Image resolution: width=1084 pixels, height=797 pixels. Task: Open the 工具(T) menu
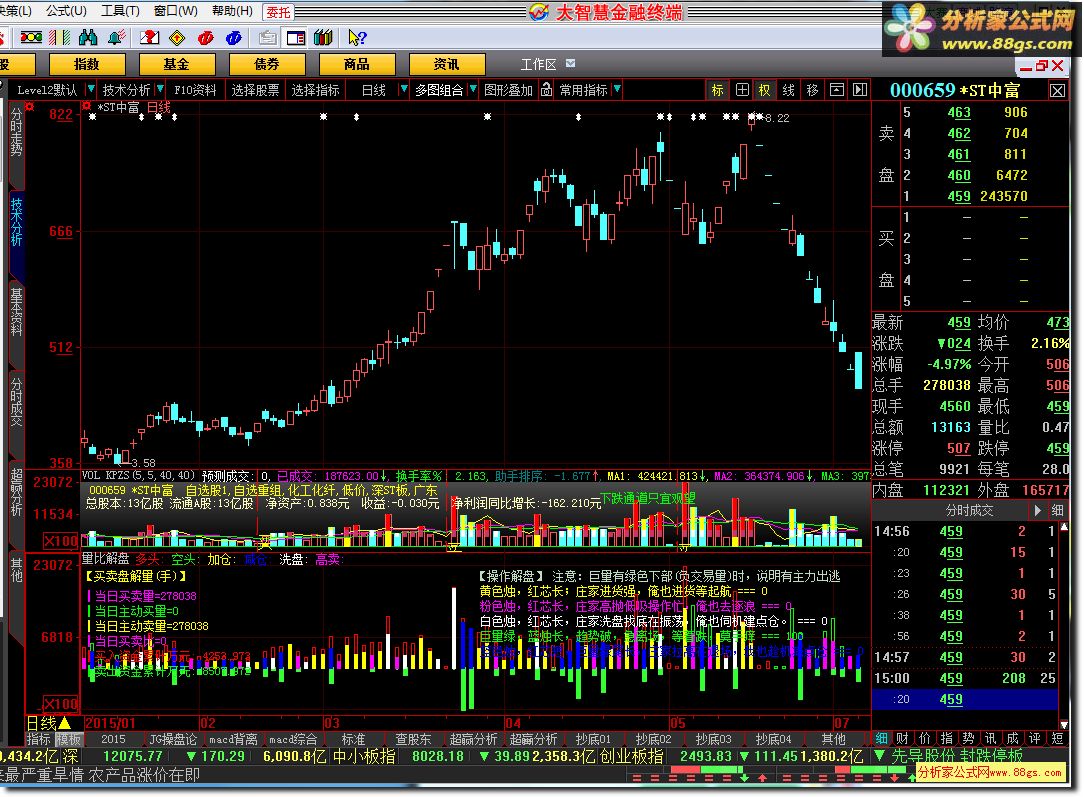(x=120, y=10)
